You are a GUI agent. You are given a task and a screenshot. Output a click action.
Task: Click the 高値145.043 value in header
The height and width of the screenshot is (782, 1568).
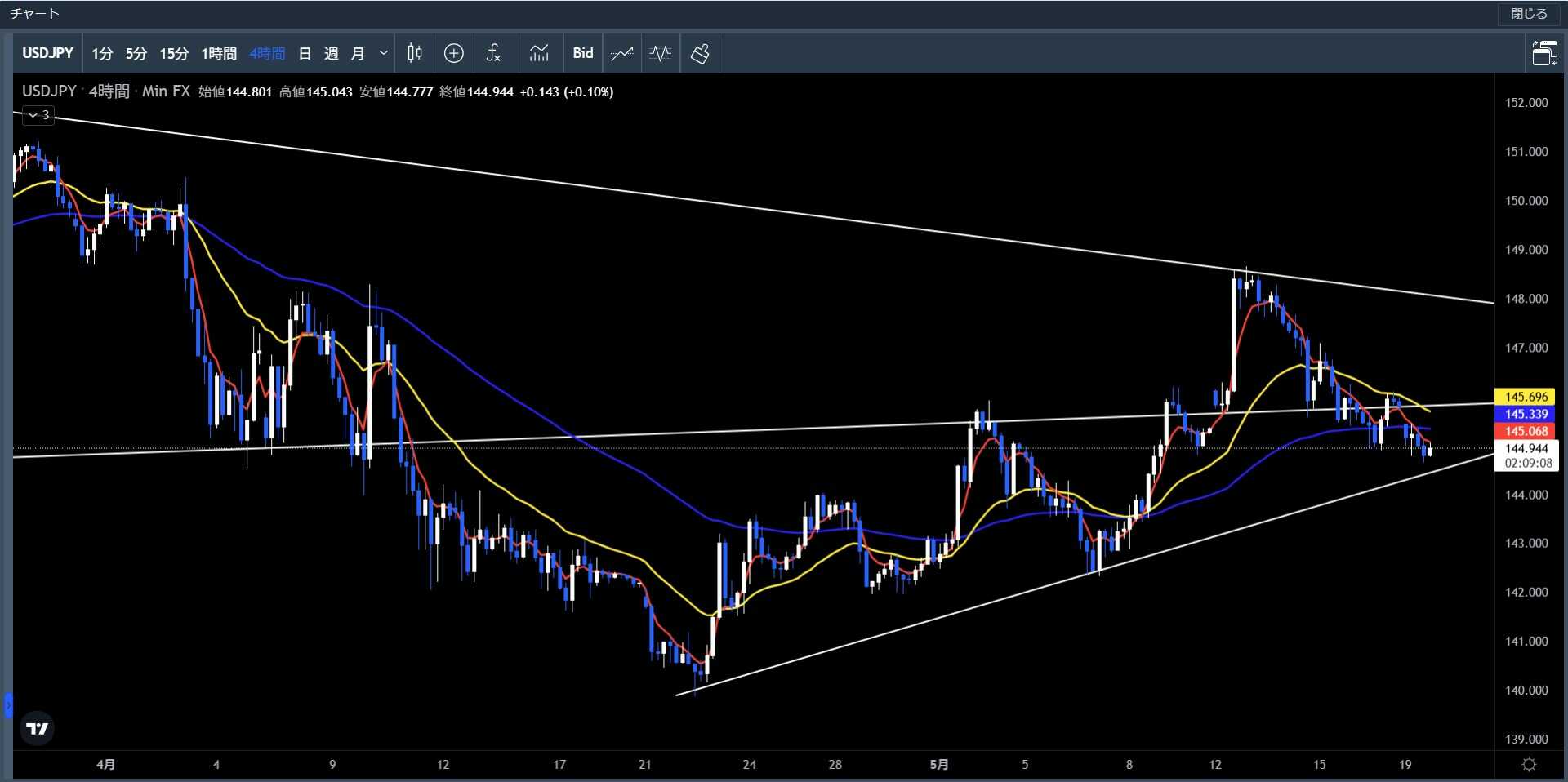coord(316,92)
